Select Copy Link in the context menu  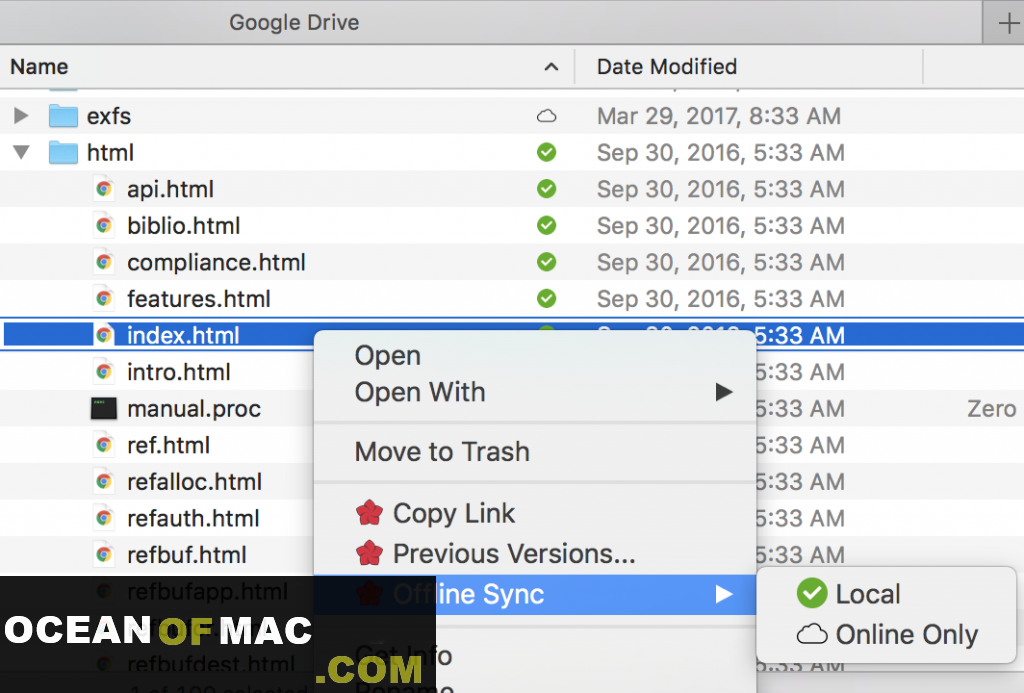pyautogui.click(x=535, y=513)
